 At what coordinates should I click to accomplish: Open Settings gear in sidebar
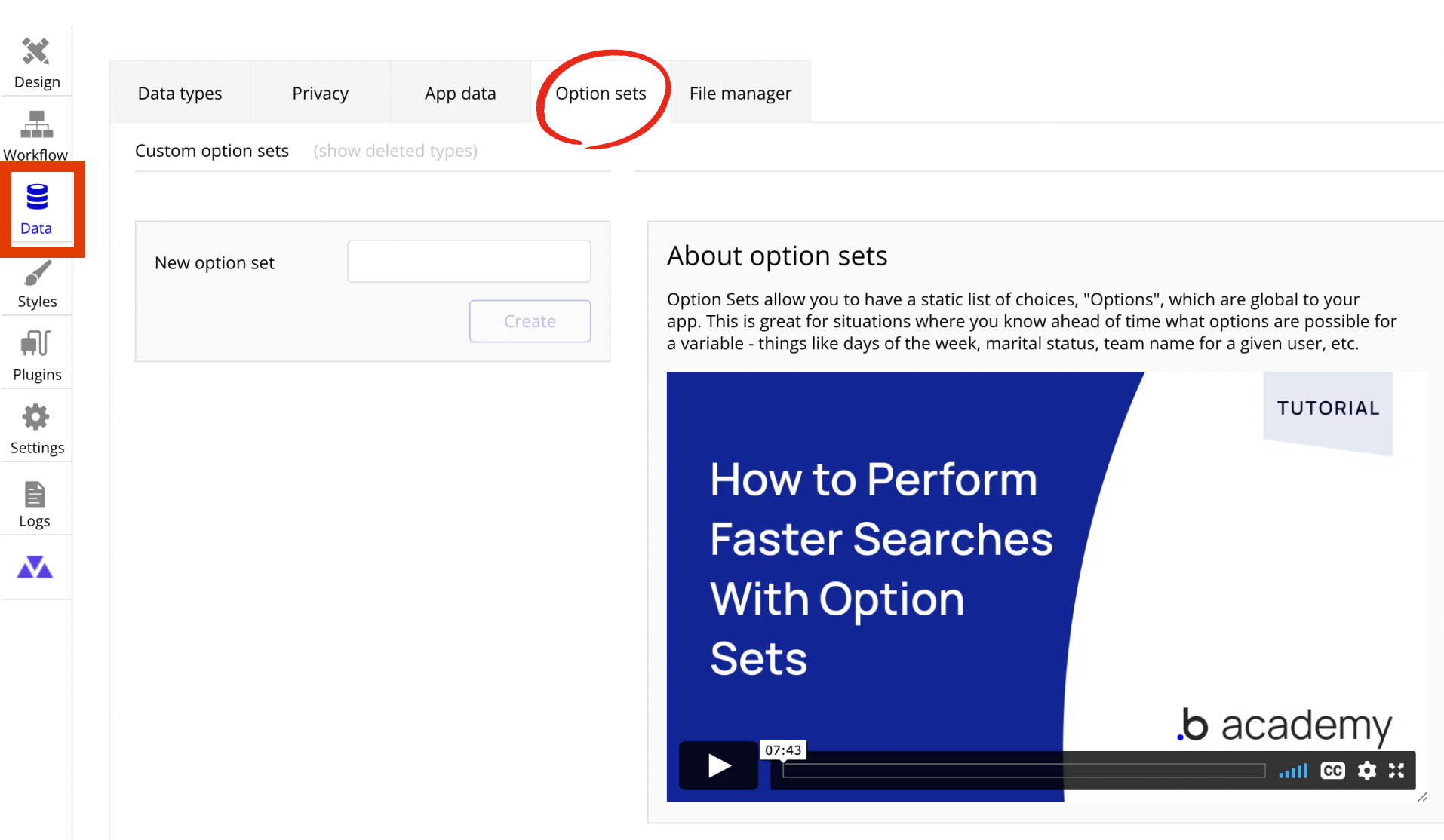(36, 428)
